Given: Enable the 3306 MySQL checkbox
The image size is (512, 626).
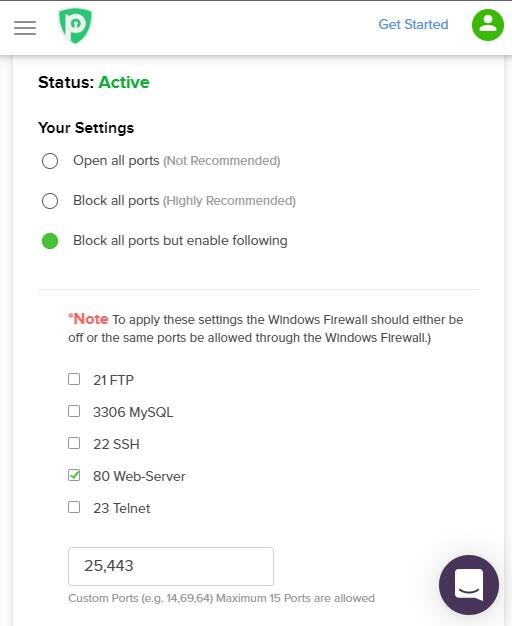Looking at the screenshot, I should click(x=74, y=411).
